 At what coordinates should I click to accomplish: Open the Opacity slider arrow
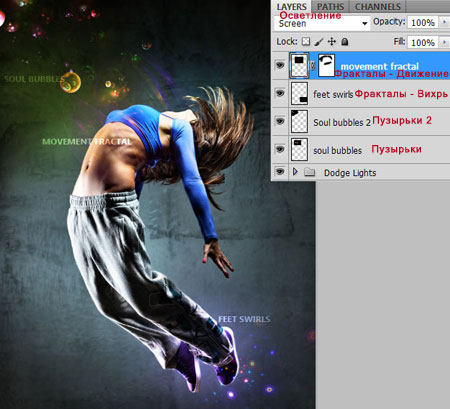pos(444,22)
